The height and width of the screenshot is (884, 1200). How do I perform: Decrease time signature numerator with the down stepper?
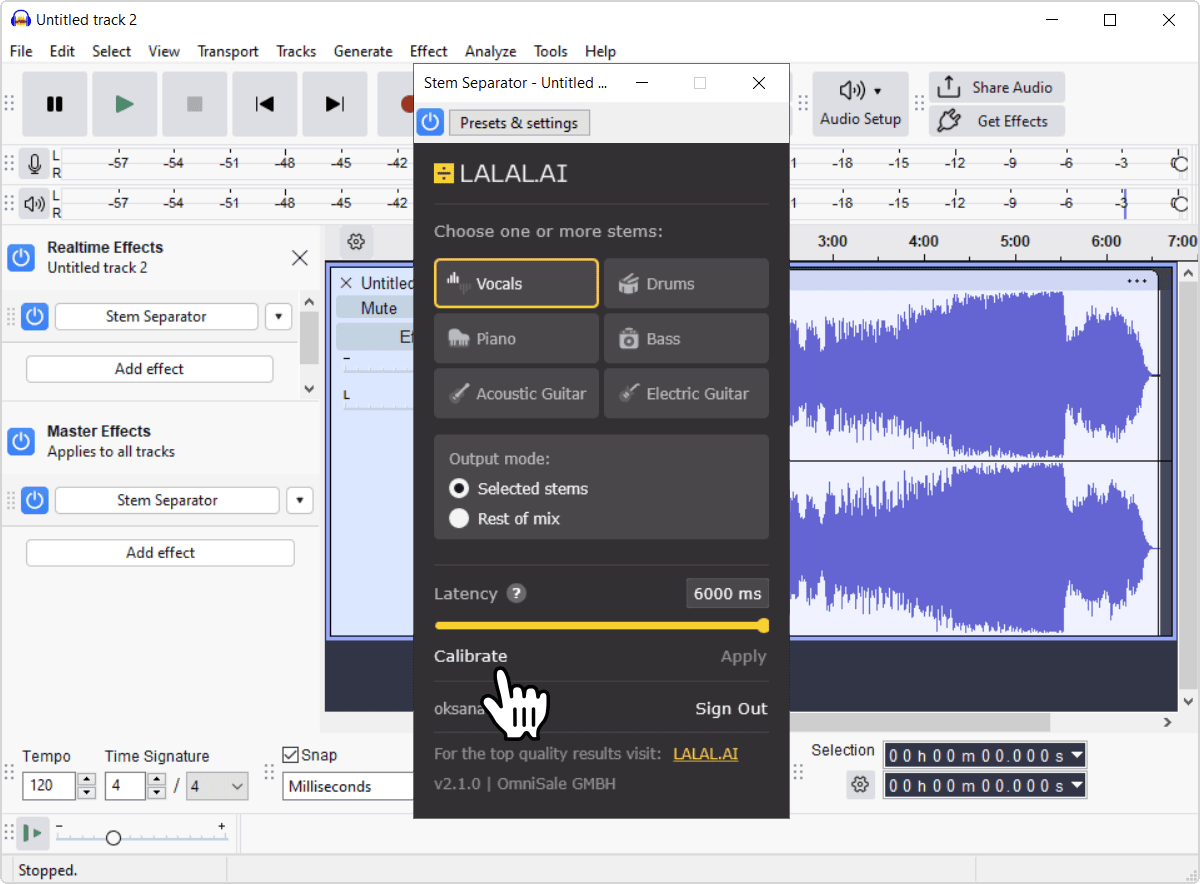point(157,793)
